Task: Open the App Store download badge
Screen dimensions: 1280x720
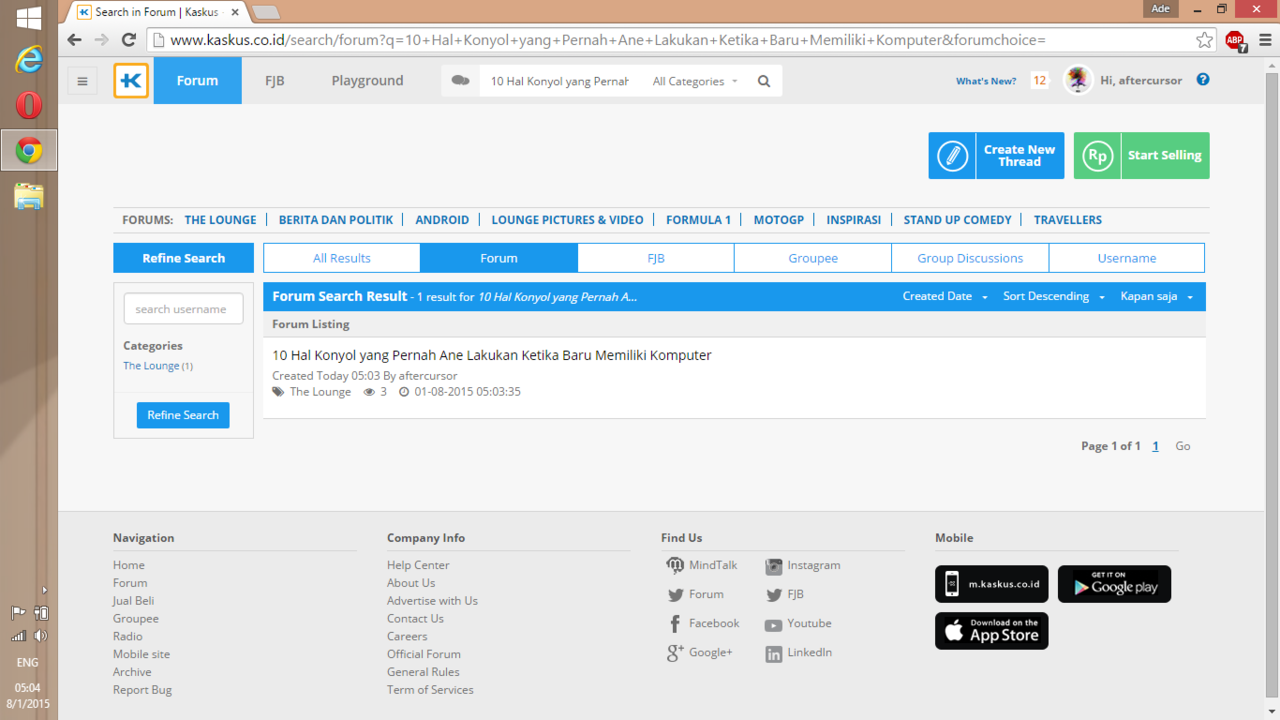Action: [992, 631]
